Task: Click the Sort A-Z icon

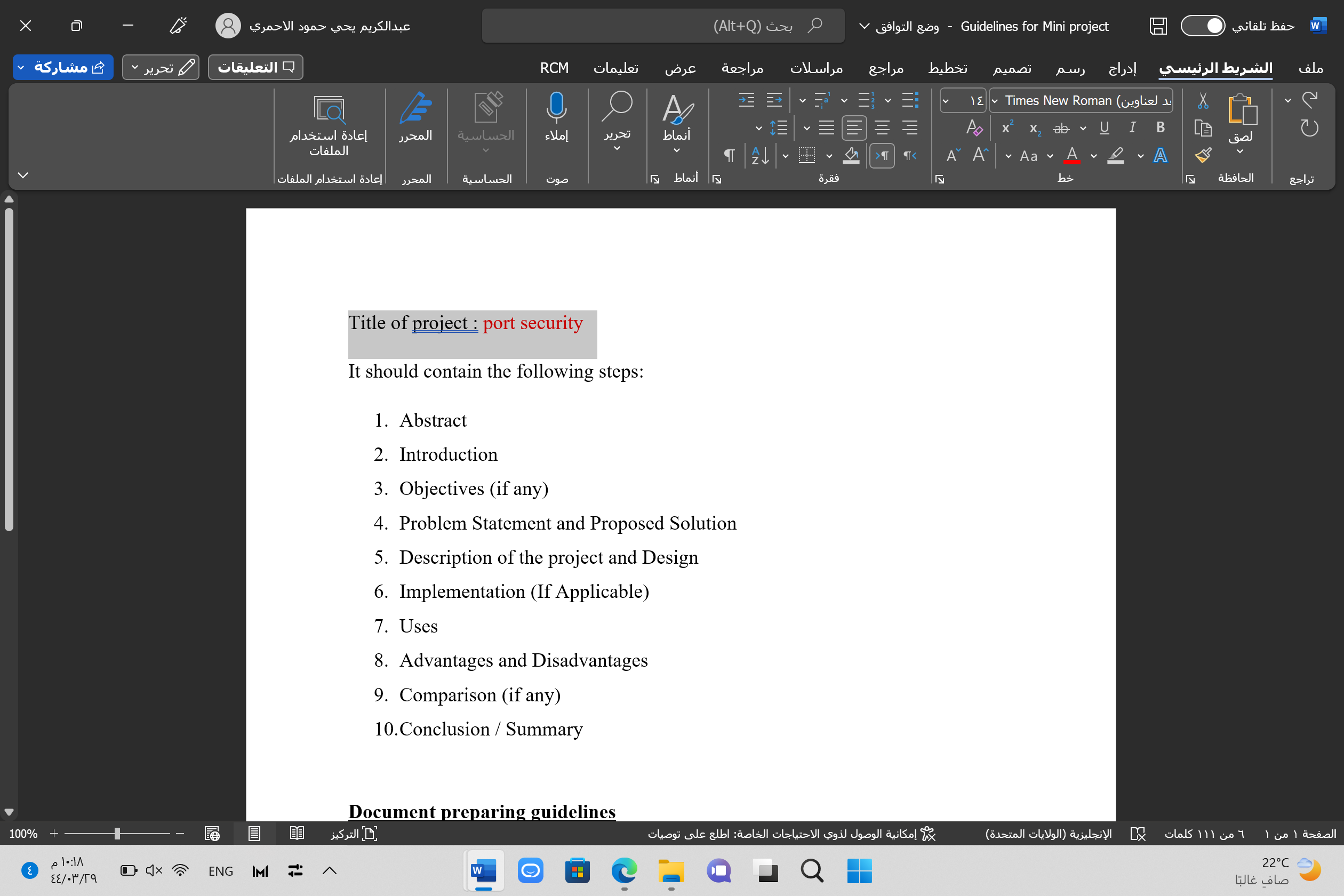Action: click(x=760, y=155)
